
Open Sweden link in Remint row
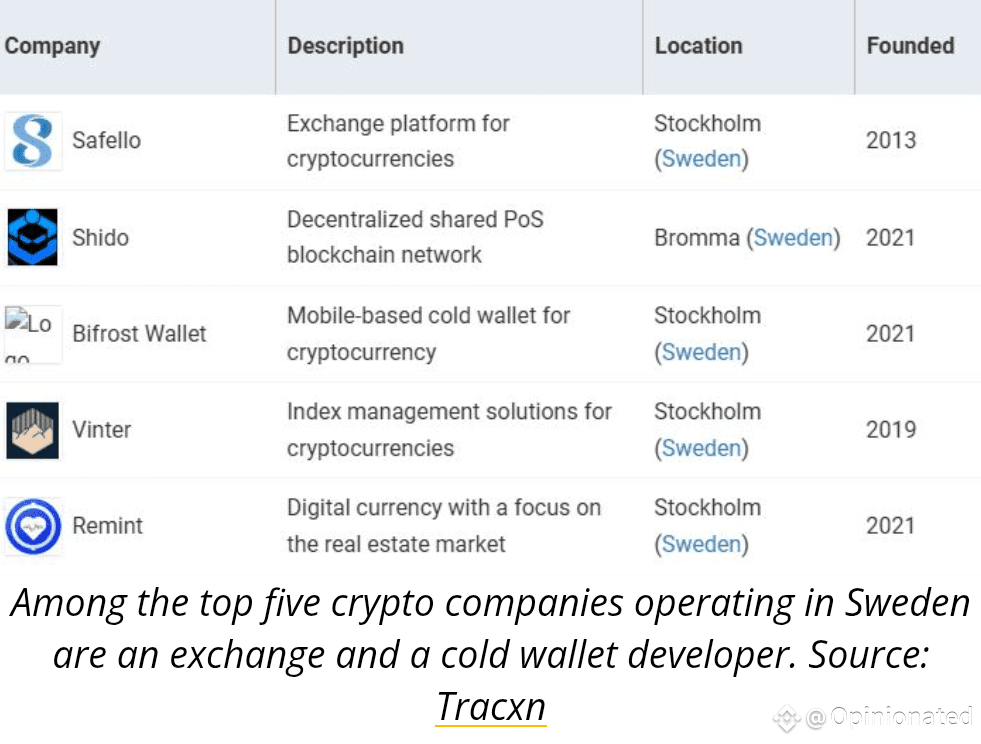[x=701, y=544]
